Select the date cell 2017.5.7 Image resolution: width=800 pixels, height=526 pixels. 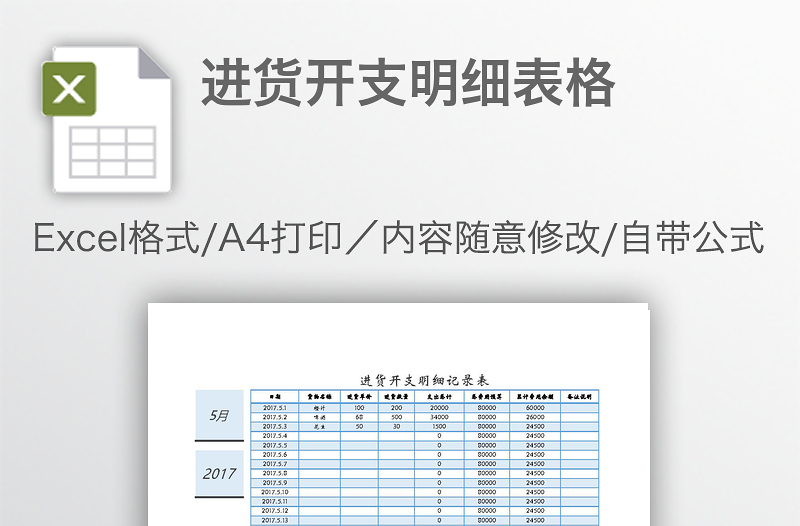point(274,464)
